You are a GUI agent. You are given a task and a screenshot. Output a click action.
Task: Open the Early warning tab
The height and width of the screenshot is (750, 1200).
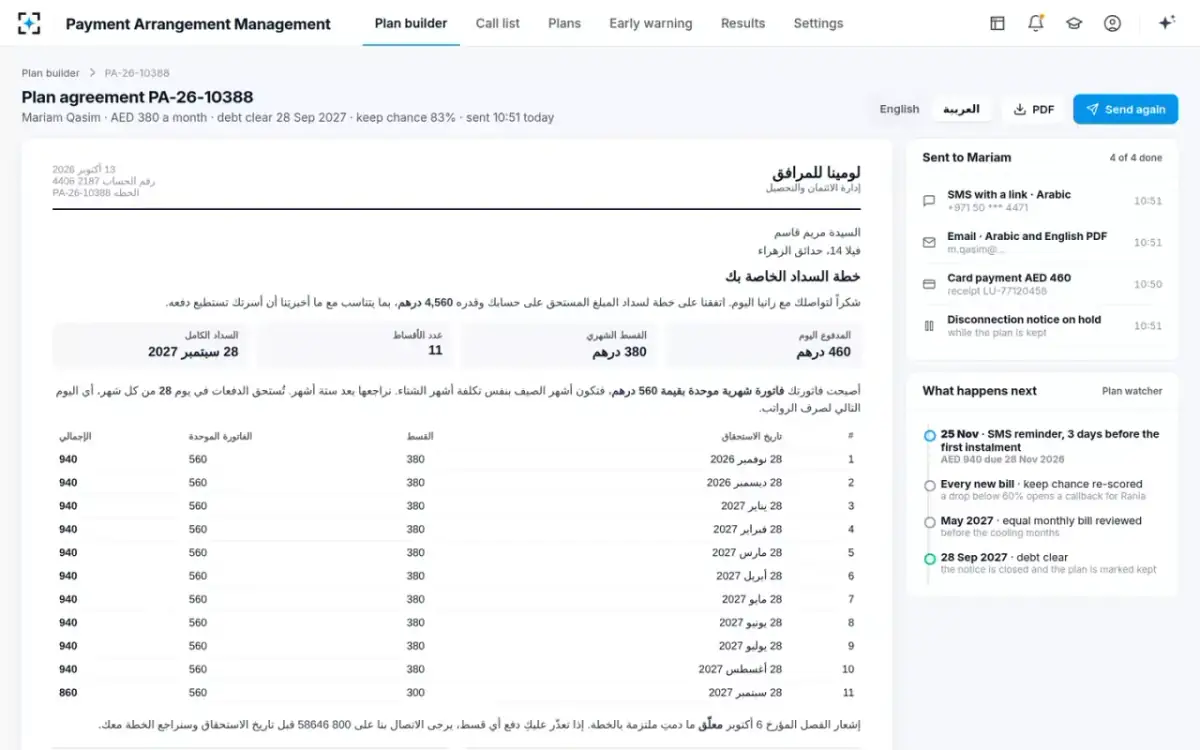tap(650, 23)
